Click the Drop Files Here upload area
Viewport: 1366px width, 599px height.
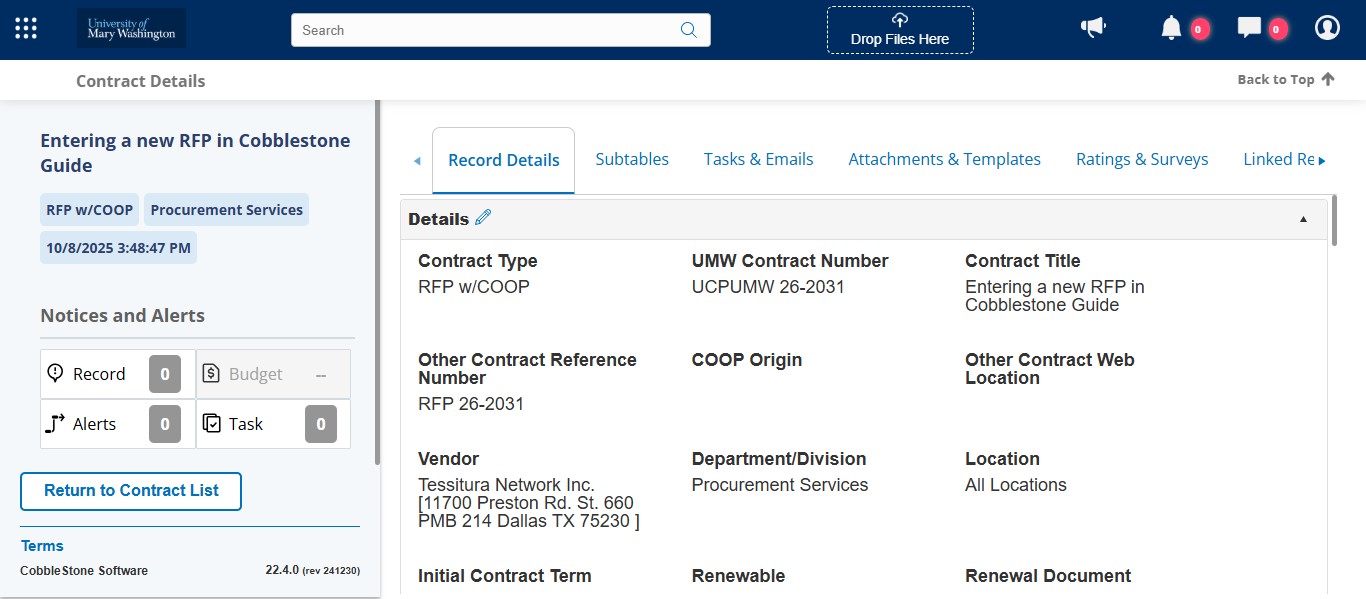click(x=899, y=30)
